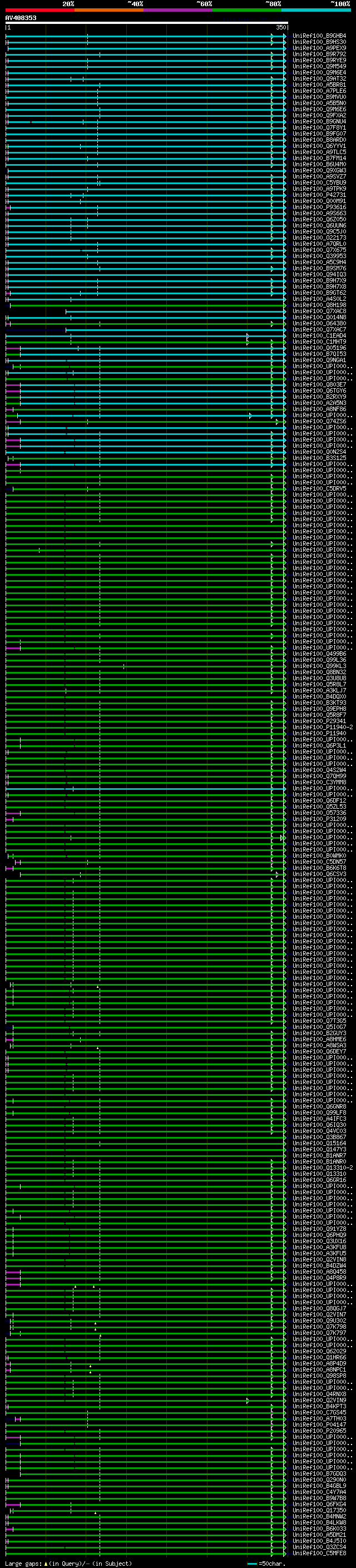Screen dimensions: 356x1568
Task: Select hit UniRef100_B9GNU4
Action: pos(319,121)
